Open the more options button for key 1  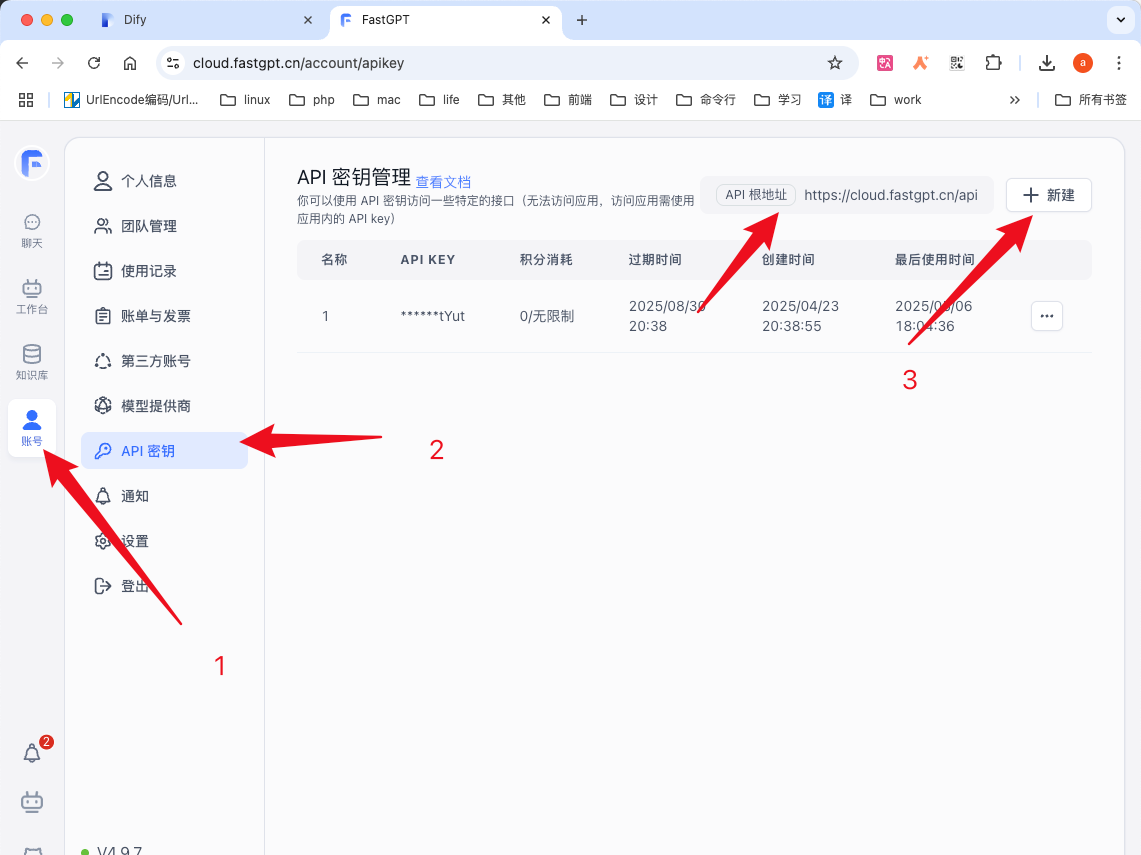click(1046, 316)
